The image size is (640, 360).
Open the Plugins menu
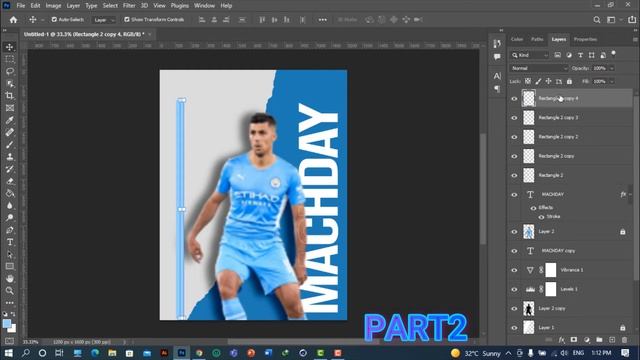[x=180, y=6]
